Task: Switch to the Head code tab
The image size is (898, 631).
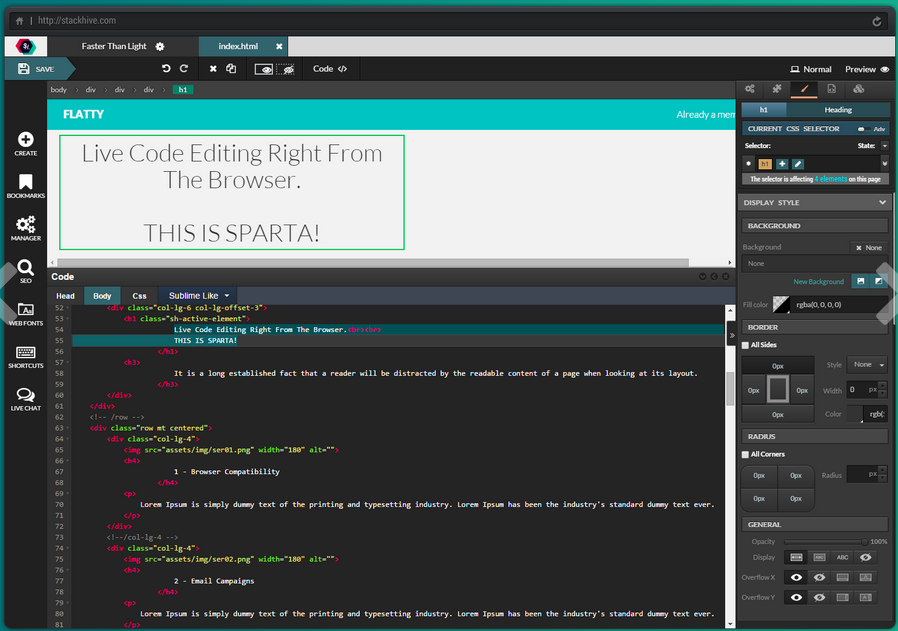Action: [x=65, y=296]
